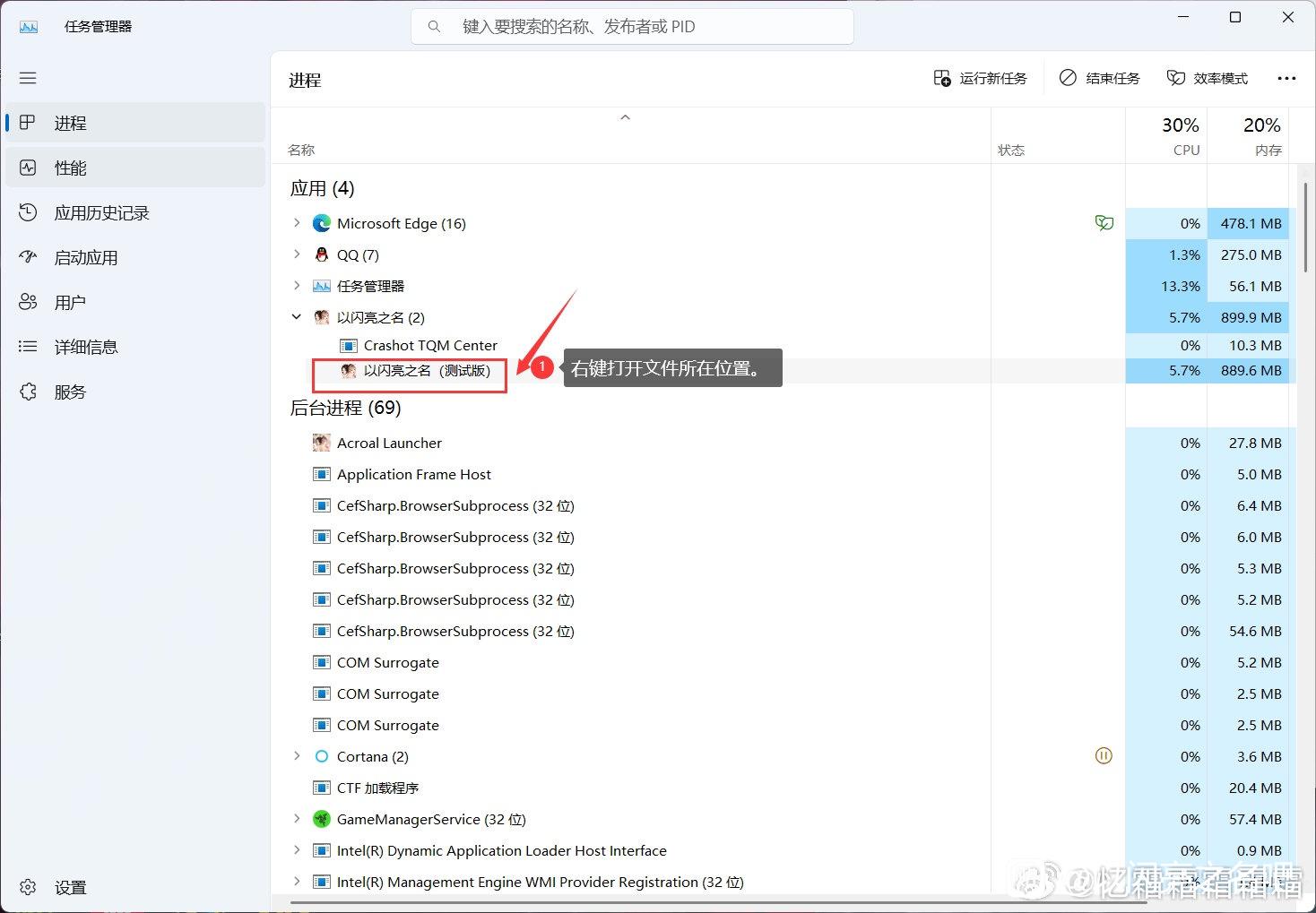Open 设置 at sidebar bottom

tap(135, 887)
